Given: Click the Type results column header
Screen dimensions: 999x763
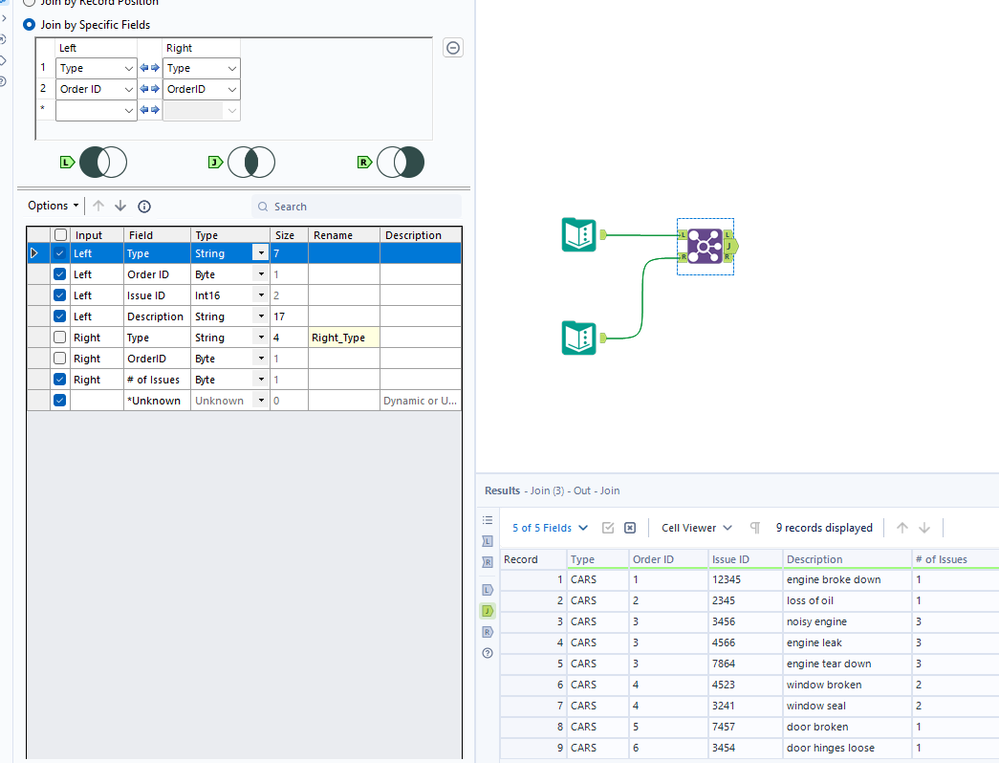Looking at the screenshot, I should tap(598, 559).
